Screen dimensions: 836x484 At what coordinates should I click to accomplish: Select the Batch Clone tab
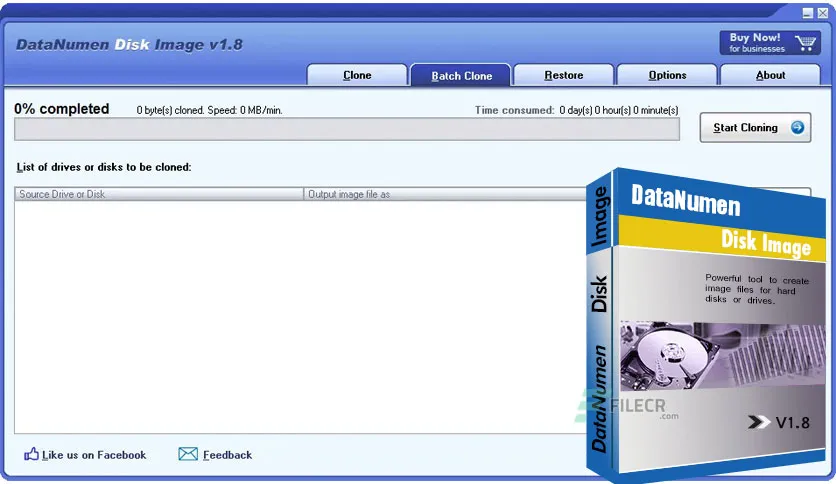point(461,76)
